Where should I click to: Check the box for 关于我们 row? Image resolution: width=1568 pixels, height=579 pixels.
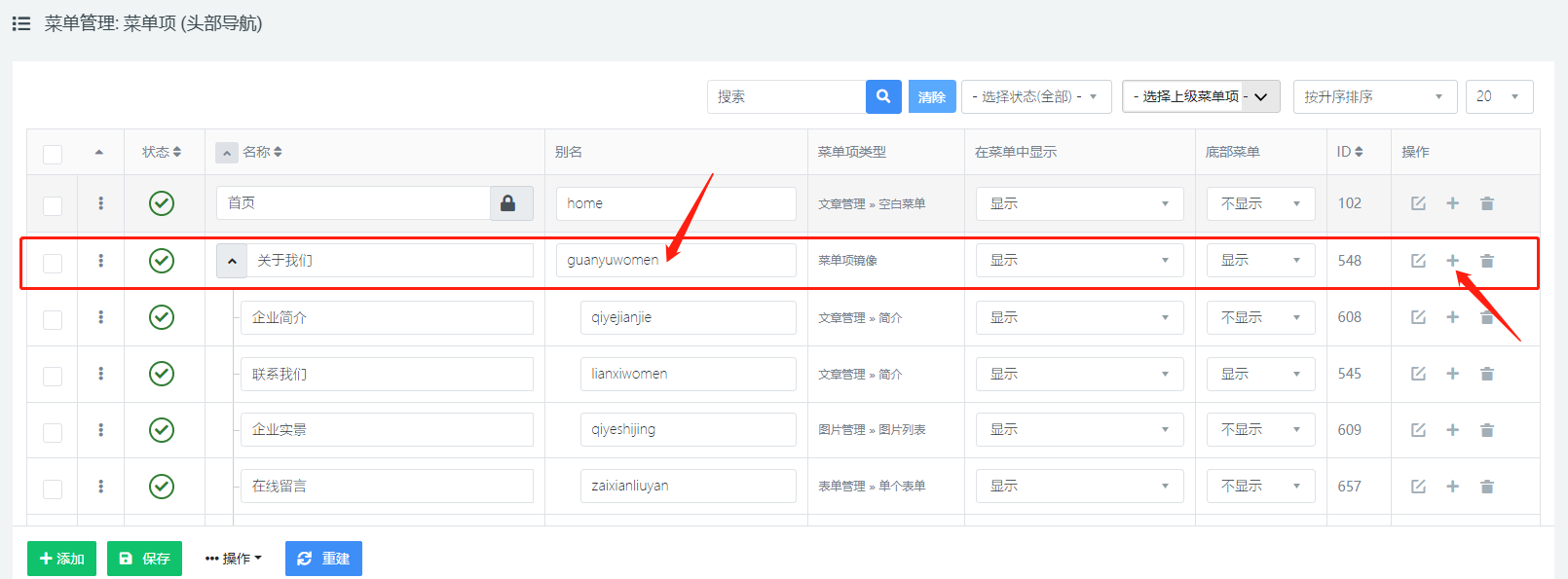point(53,263)
